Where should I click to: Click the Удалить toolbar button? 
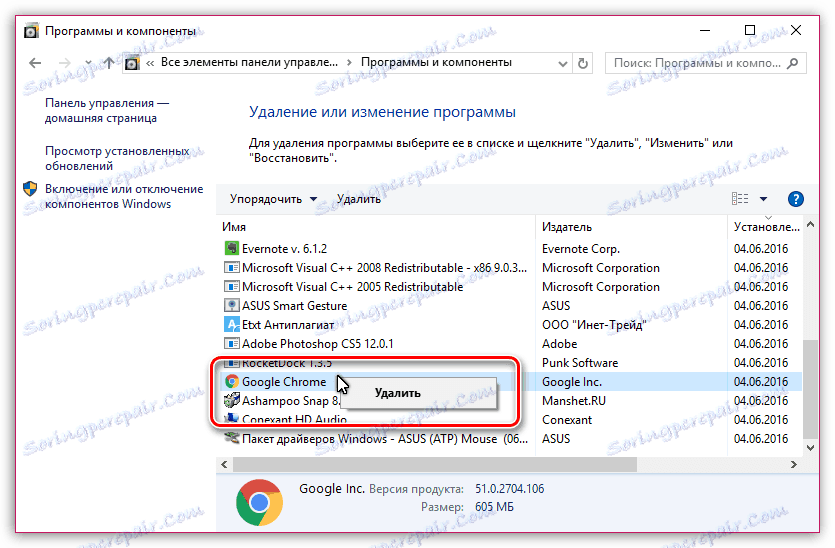click(358, 199)
